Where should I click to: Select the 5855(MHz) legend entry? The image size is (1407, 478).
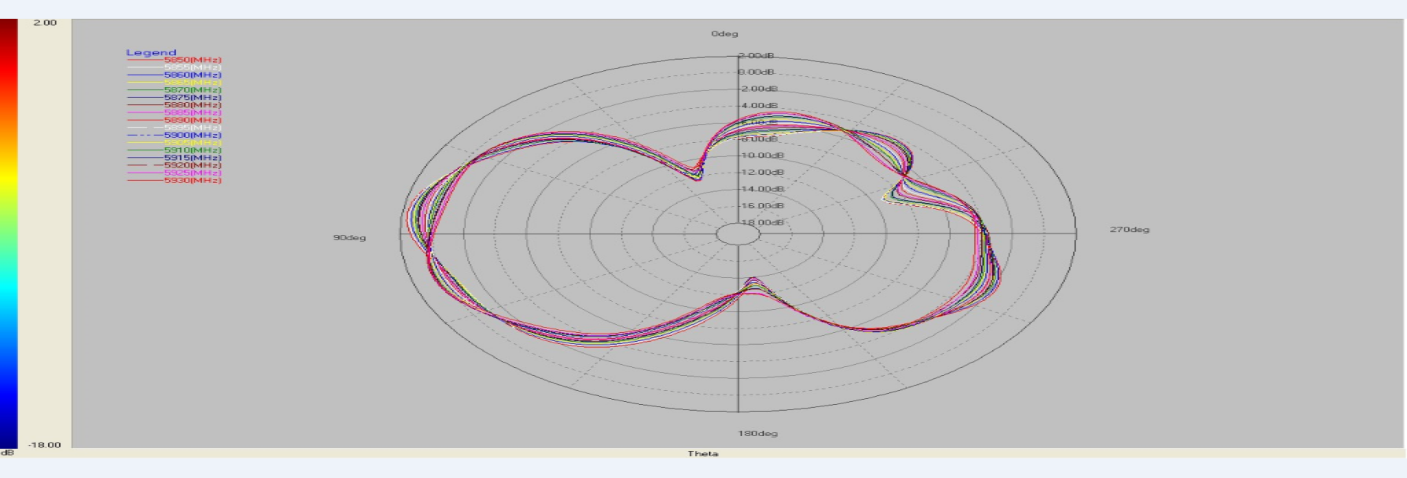174,67
